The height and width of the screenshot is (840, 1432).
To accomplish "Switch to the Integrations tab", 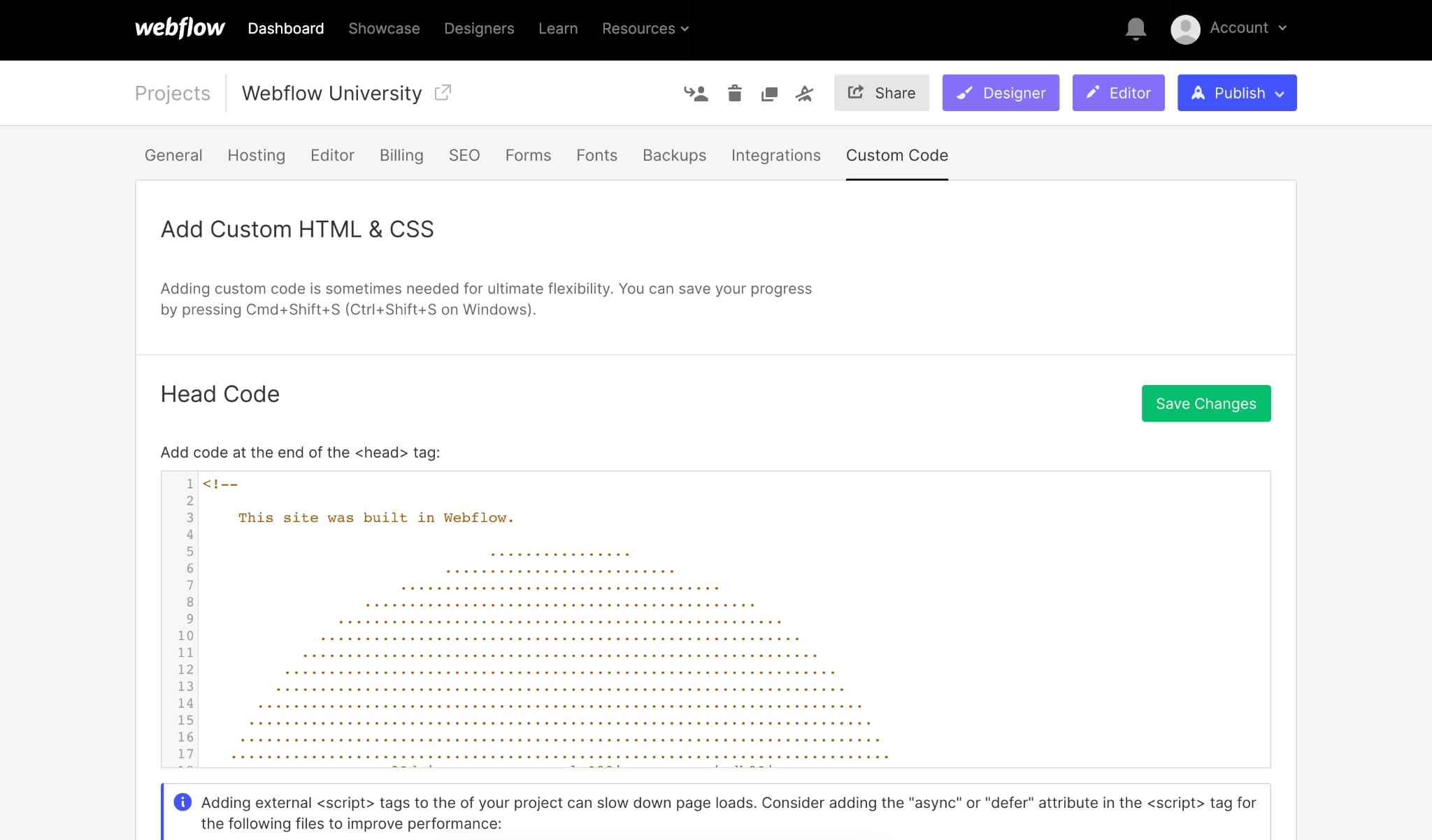I will (x=775, y=155).
